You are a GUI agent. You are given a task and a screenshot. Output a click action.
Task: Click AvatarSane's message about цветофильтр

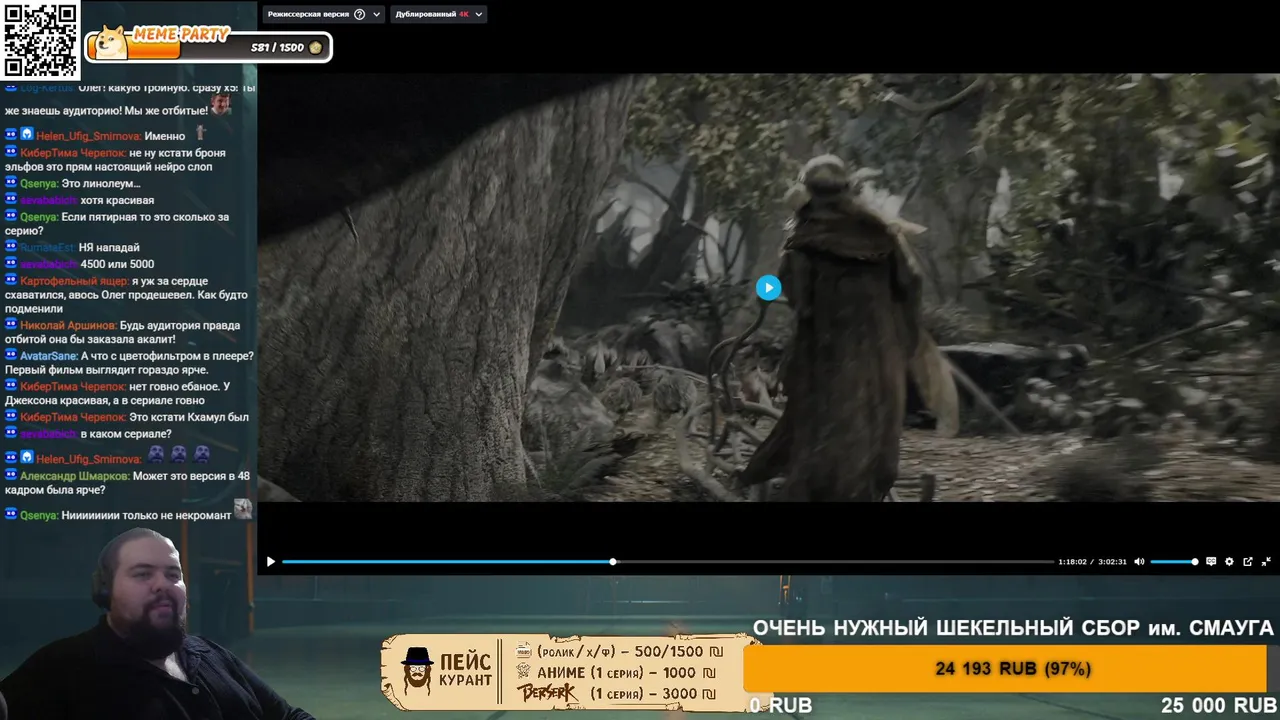pyautogui.click(x=128, y=363)
